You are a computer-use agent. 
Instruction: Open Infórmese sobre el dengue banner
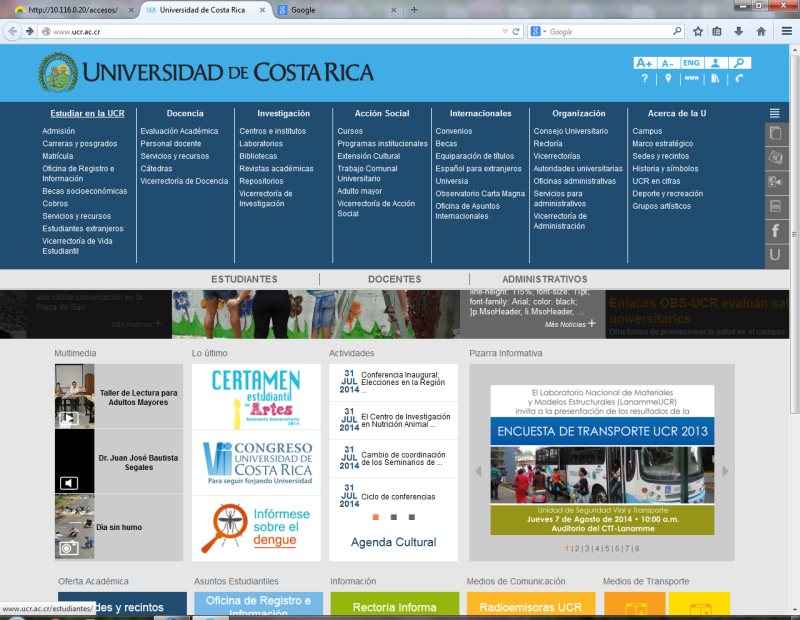256,528
